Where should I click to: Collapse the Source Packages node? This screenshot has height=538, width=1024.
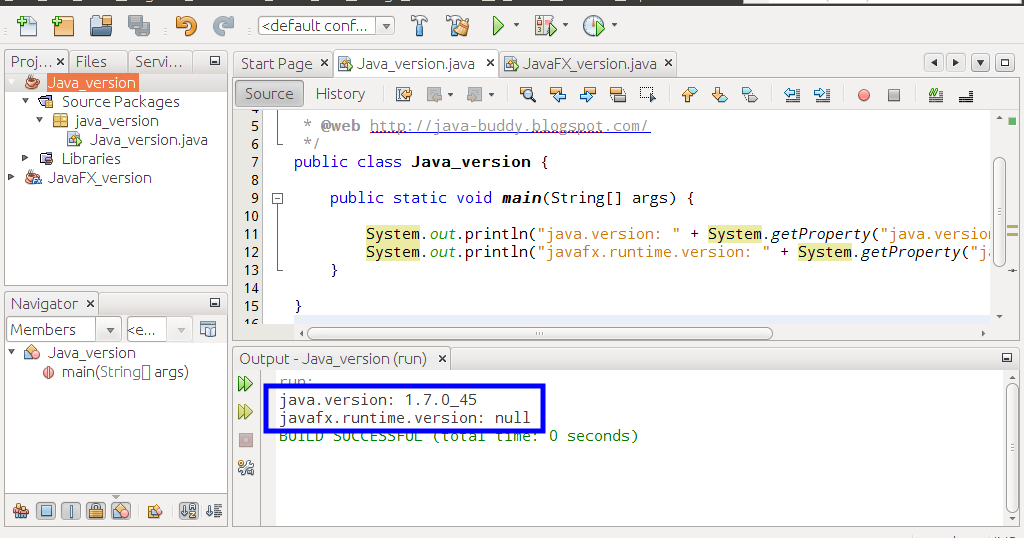pyautogui.click(x=25, y=101)
